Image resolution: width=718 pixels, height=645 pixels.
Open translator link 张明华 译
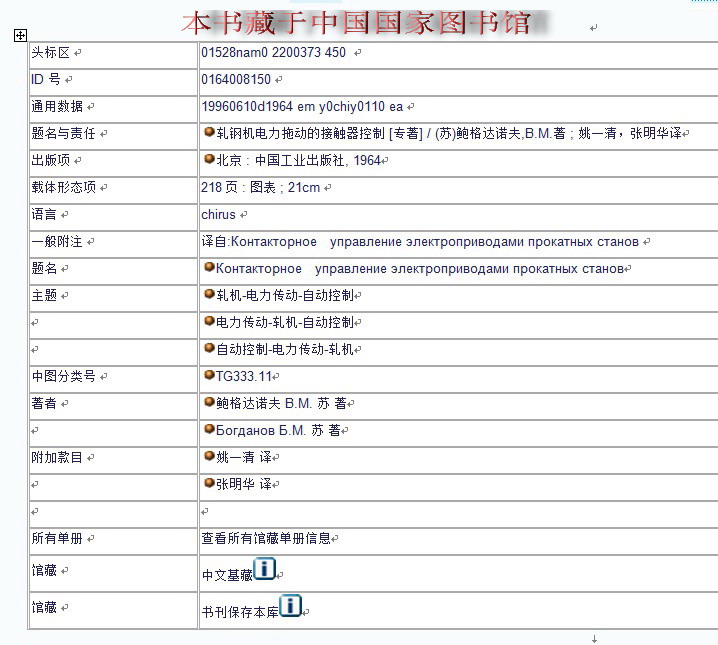[x=244, y=485]
